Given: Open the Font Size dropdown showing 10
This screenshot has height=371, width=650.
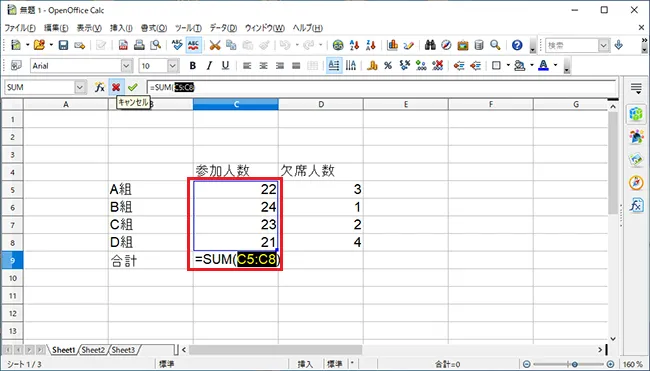Looking at the screenshot, I should click(x=173, y=65).
